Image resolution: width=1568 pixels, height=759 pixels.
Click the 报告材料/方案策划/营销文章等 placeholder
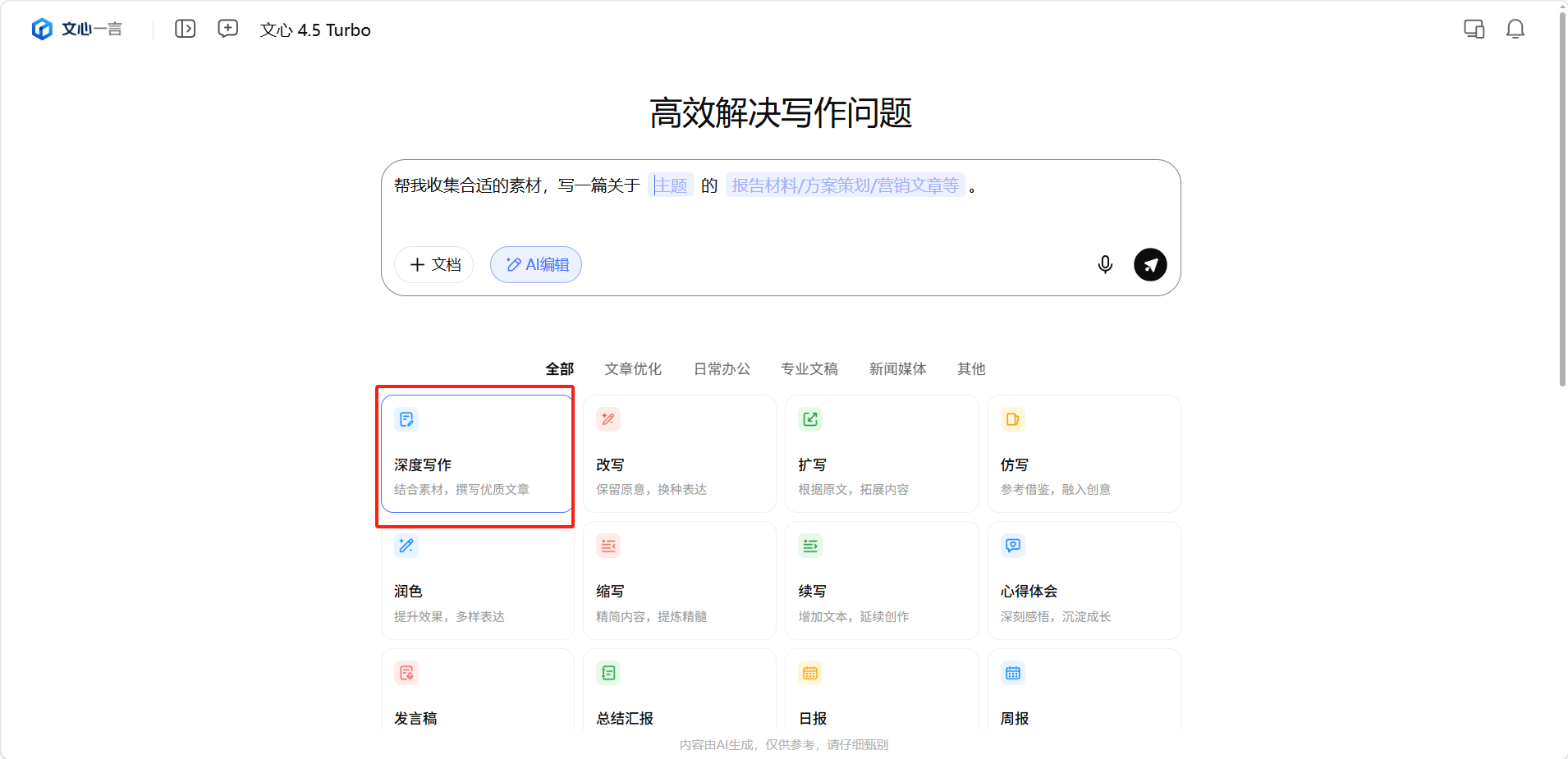point(846,185)
